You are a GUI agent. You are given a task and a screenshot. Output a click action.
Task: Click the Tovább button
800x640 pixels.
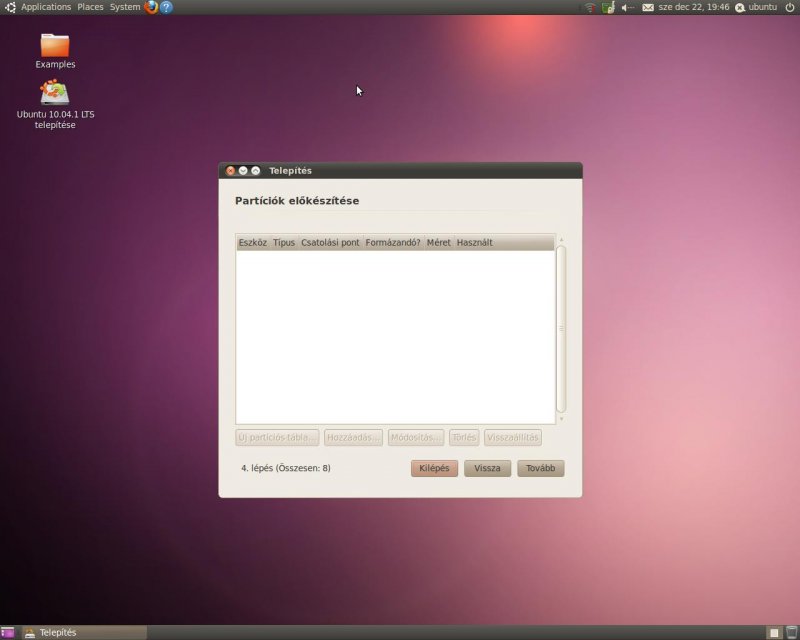[x=540, y=468]
